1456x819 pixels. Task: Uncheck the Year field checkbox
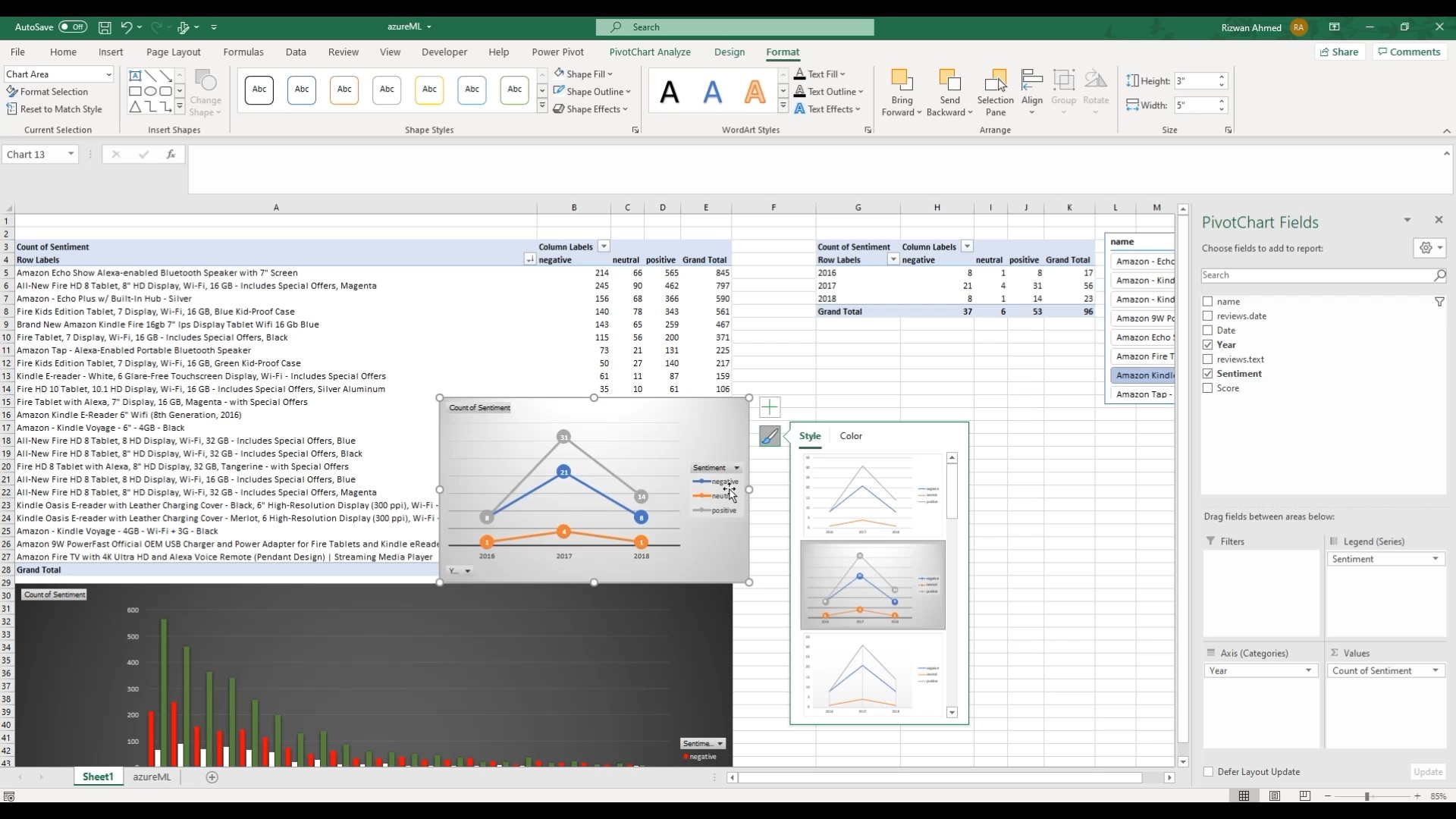point(1208,345)
